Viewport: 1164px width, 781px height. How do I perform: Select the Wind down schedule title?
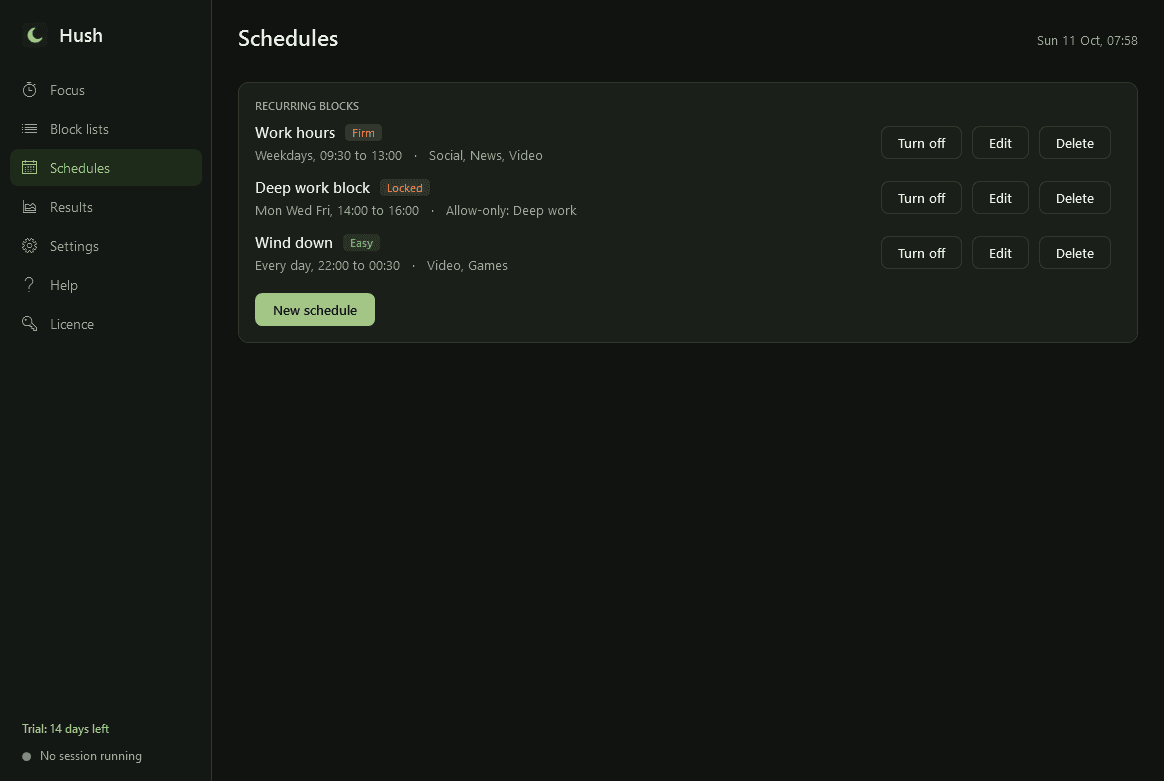(x=293, y=243)
